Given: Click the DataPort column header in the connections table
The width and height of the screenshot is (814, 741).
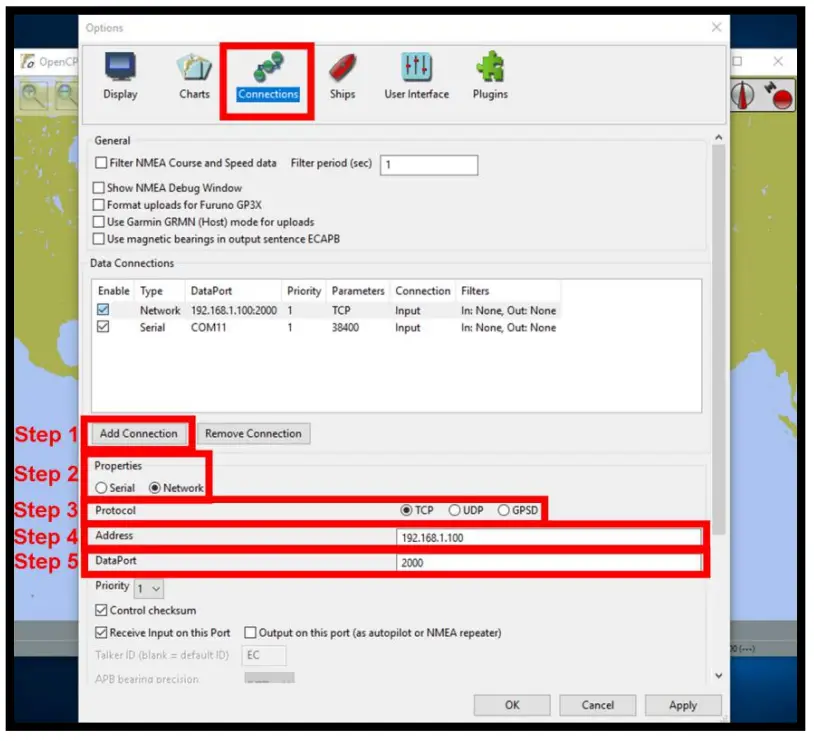Looking at the screenshot, I should pos(233,291).
